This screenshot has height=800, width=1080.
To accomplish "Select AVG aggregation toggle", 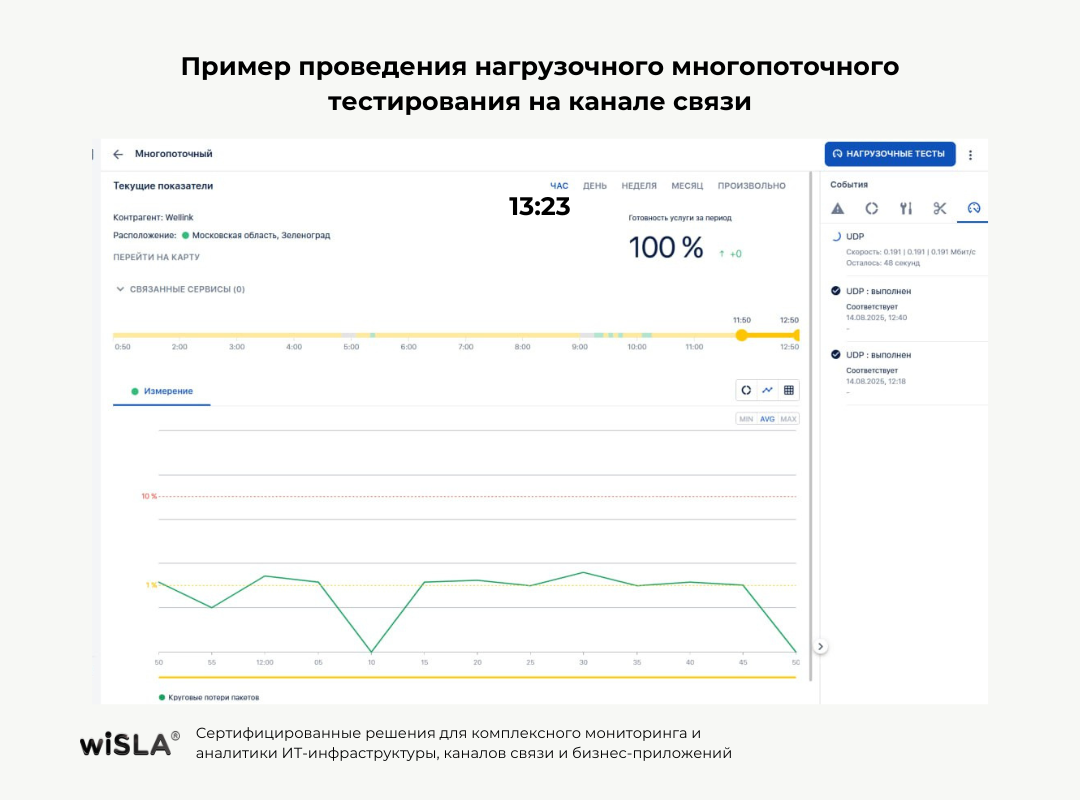I will 767,419.
